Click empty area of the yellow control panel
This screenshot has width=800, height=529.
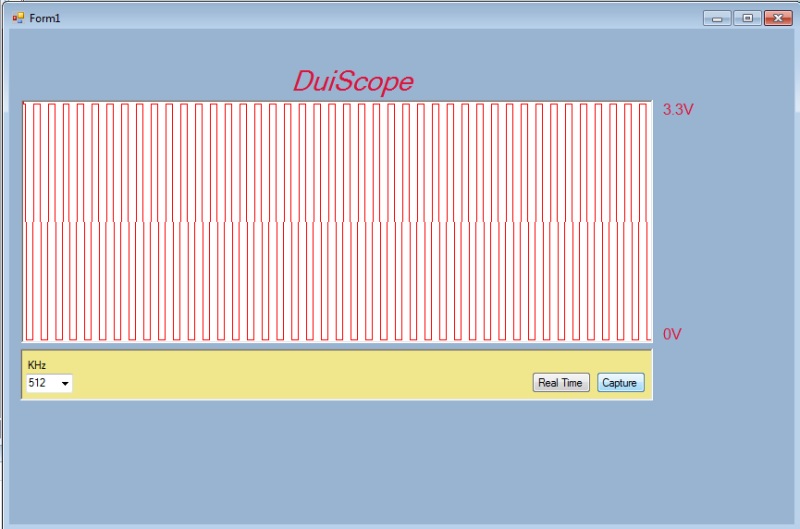click(300, 375)
